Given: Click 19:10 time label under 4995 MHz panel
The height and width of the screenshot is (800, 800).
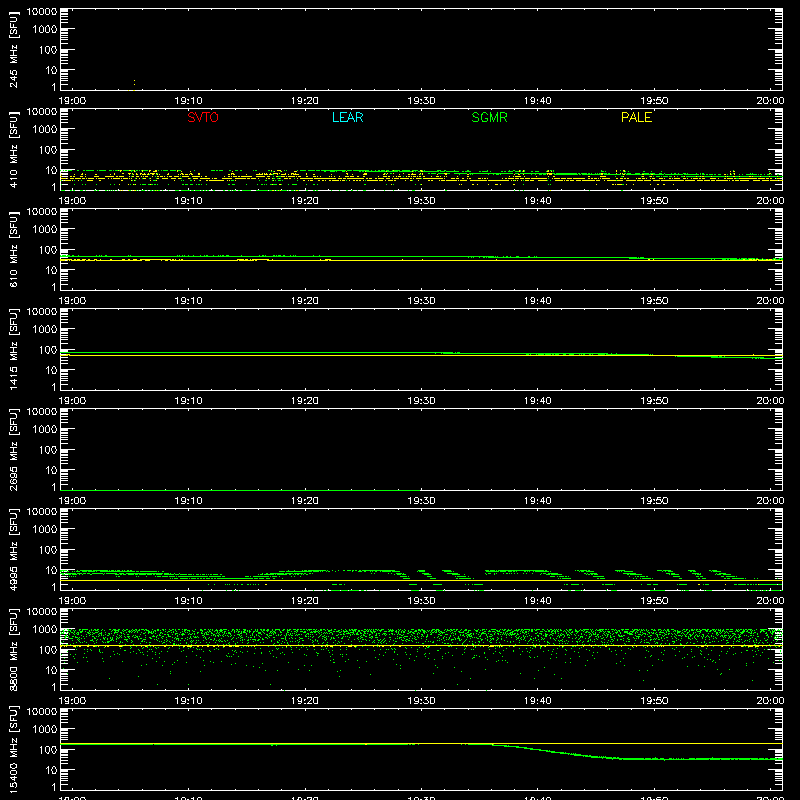Looking at the screenshot, I should [188, 601].
